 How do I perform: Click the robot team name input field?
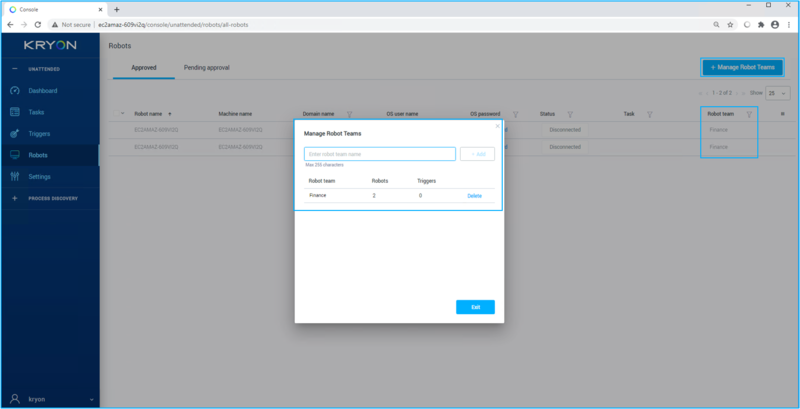tap(380, 154)
